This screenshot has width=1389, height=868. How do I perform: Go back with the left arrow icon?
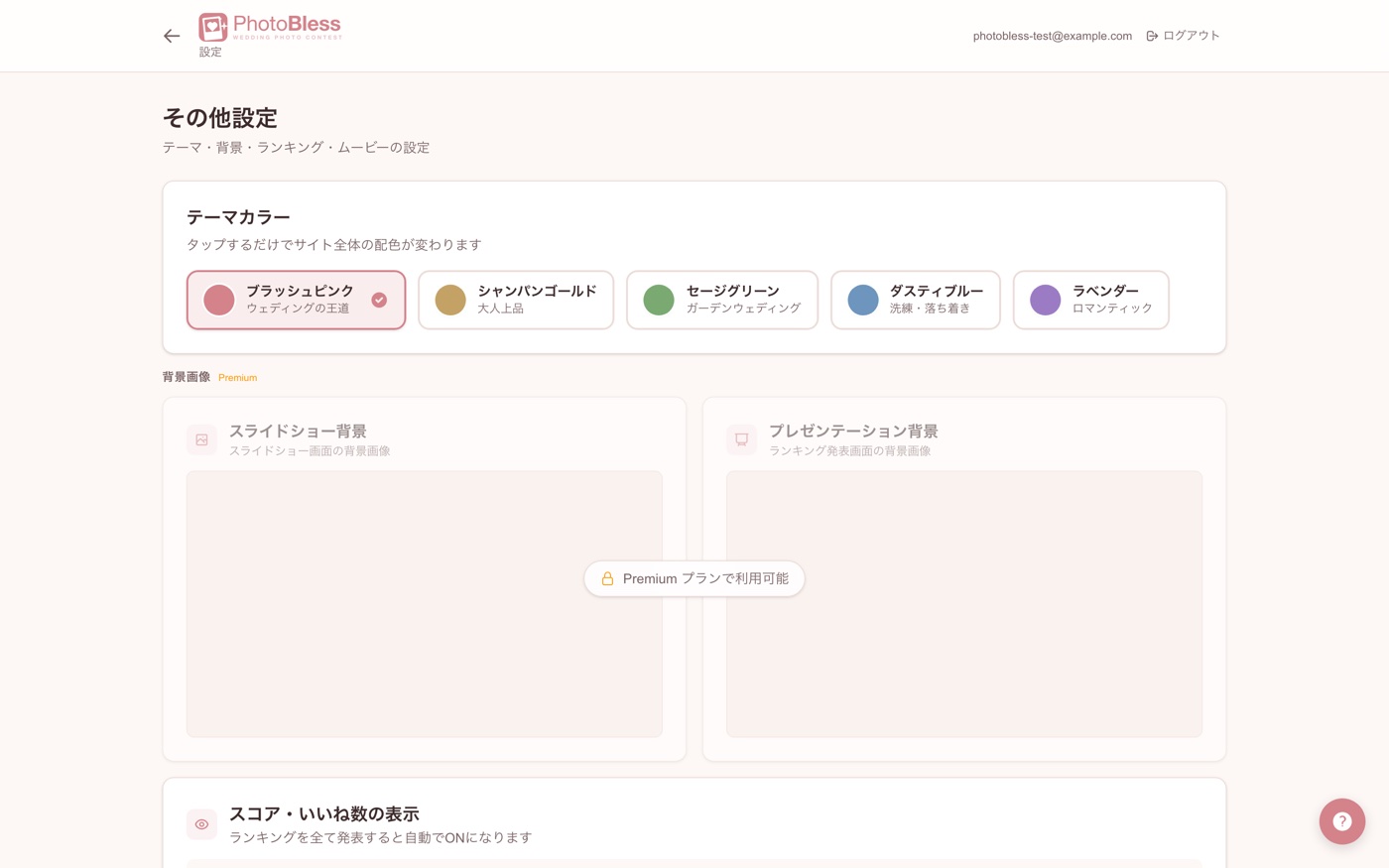point(172,36)
